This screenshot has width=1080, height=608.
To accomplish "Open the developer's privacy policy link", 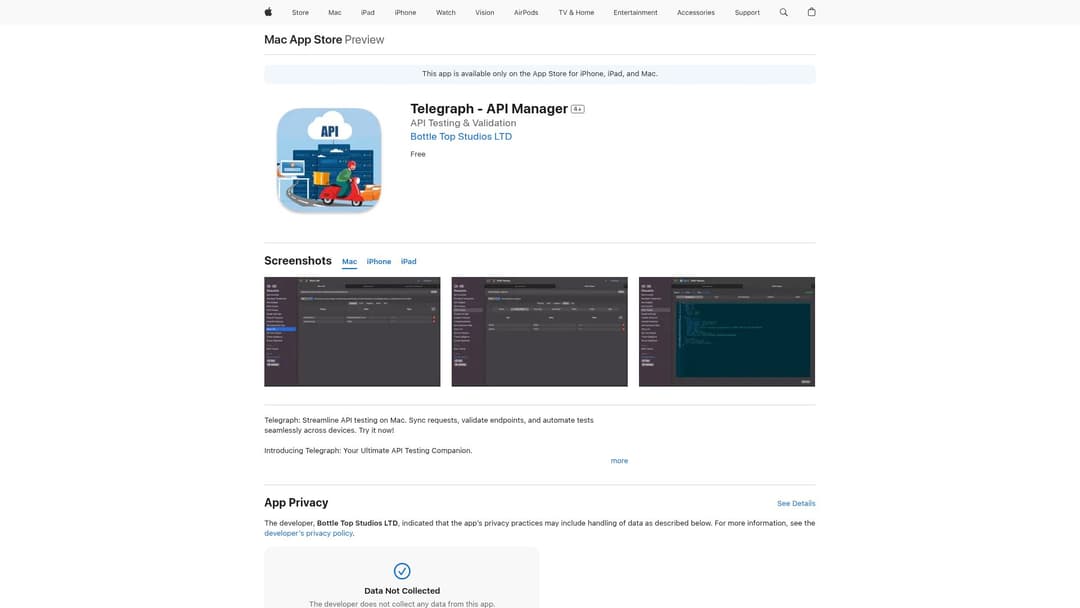I will point(309,534).
